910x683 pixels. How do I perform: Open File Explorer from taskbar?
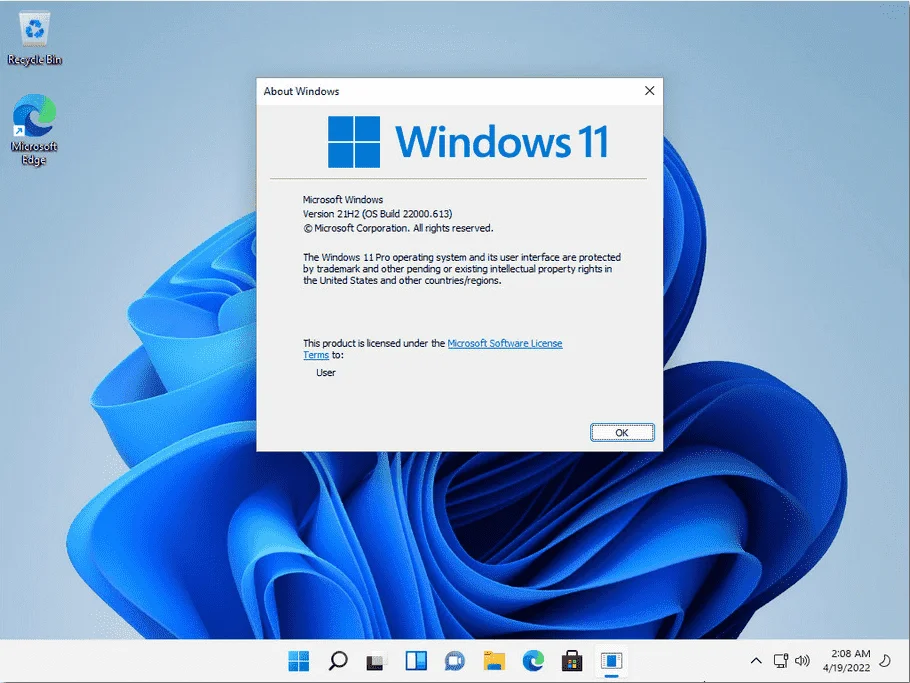[494, 661]
